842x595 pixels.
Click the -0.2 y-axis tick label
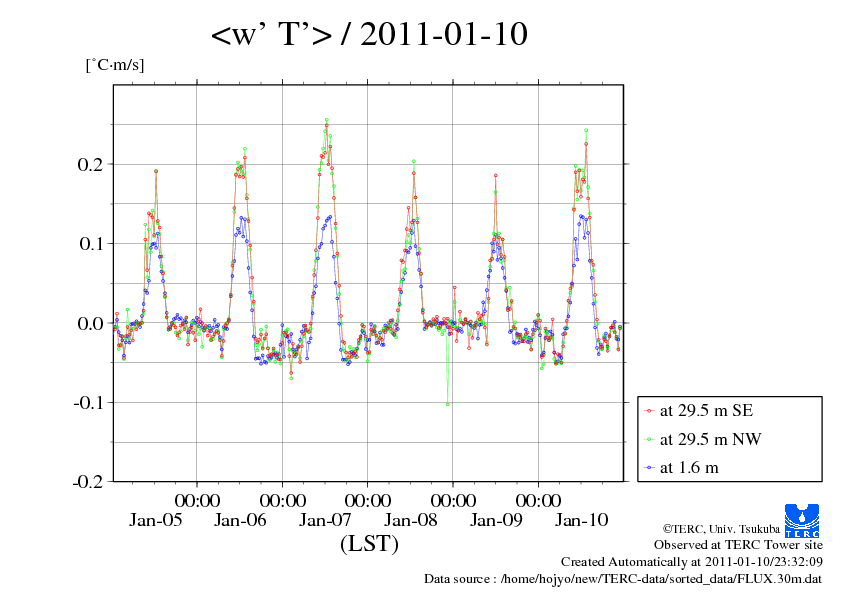[x=88, y=482]
